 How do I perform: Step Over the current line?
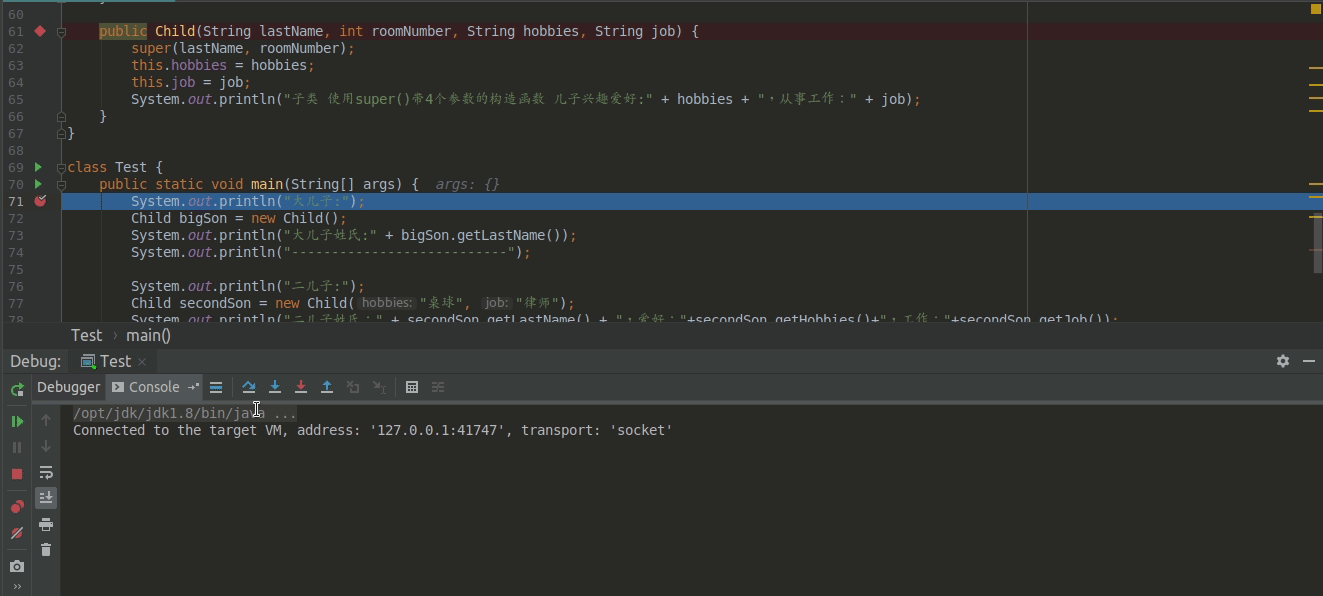point(249,387)
